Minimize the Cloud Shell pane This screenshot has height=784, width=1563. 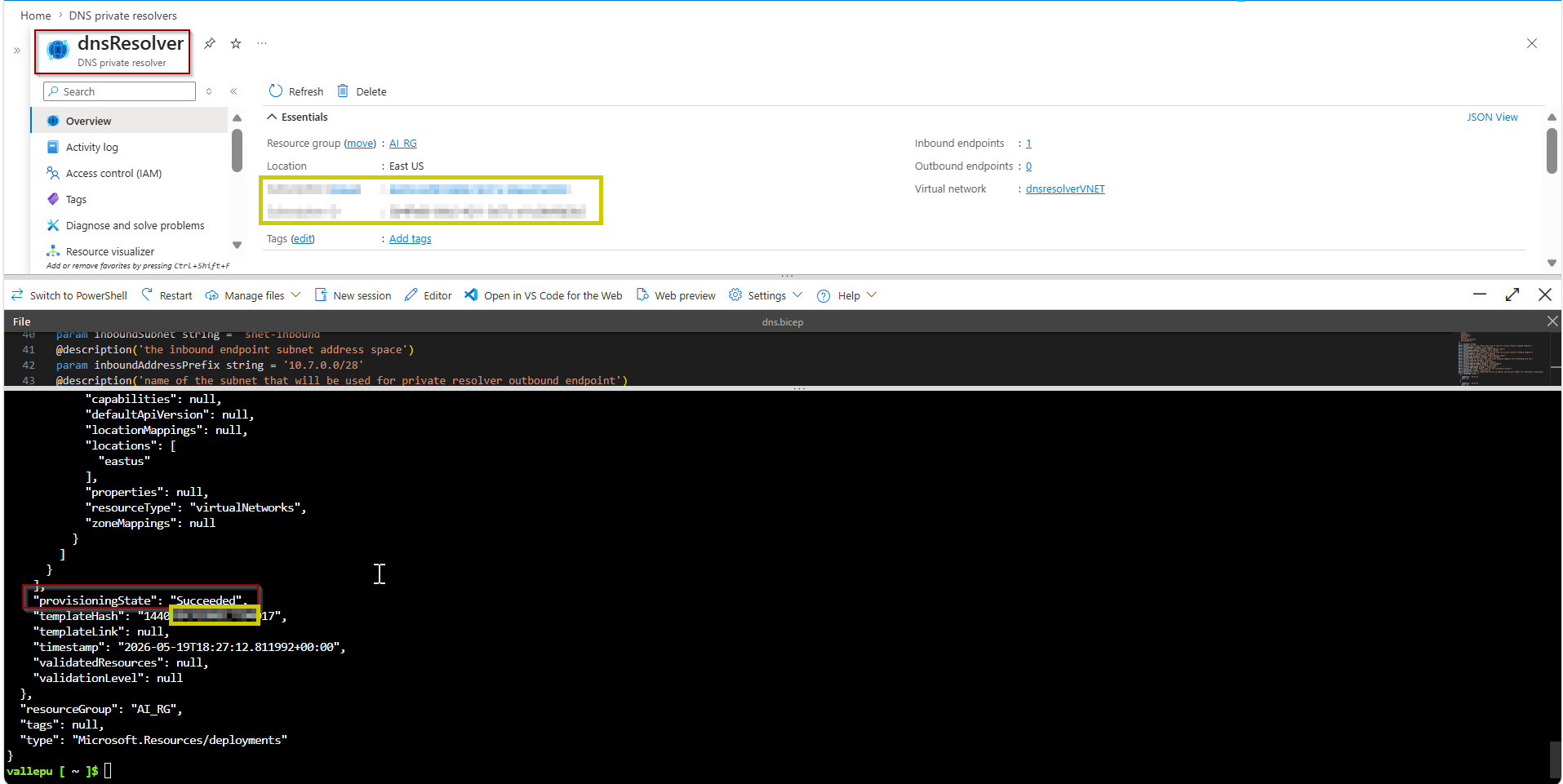tap(1480, 295)
